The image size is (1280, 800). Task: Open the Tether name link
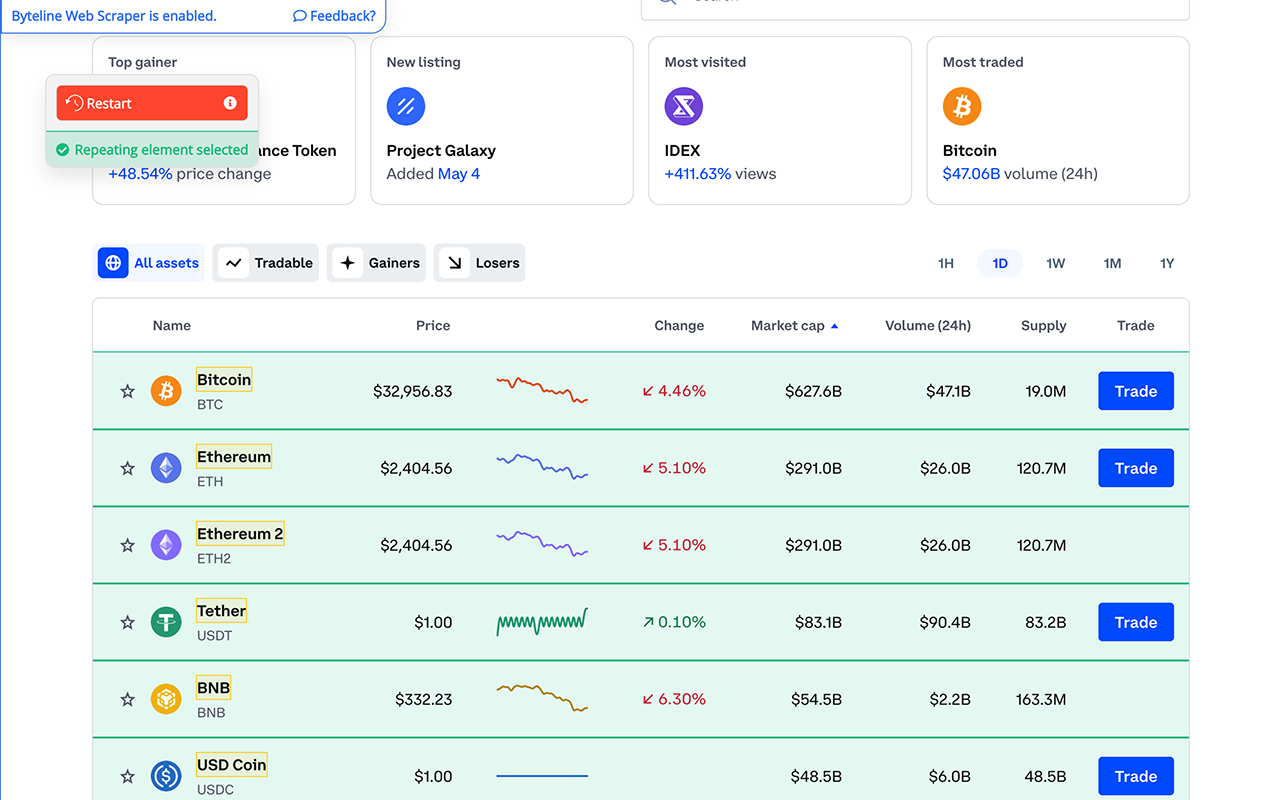pyautogui.click(x=221, y=611)
